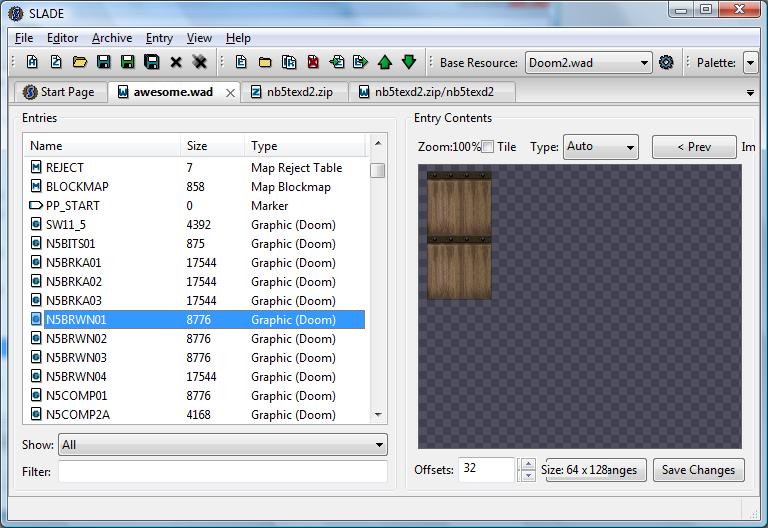This screenshot has height=528, width=768.
Task: Close the archive with the X icon
Action: [x=176, y=62]
